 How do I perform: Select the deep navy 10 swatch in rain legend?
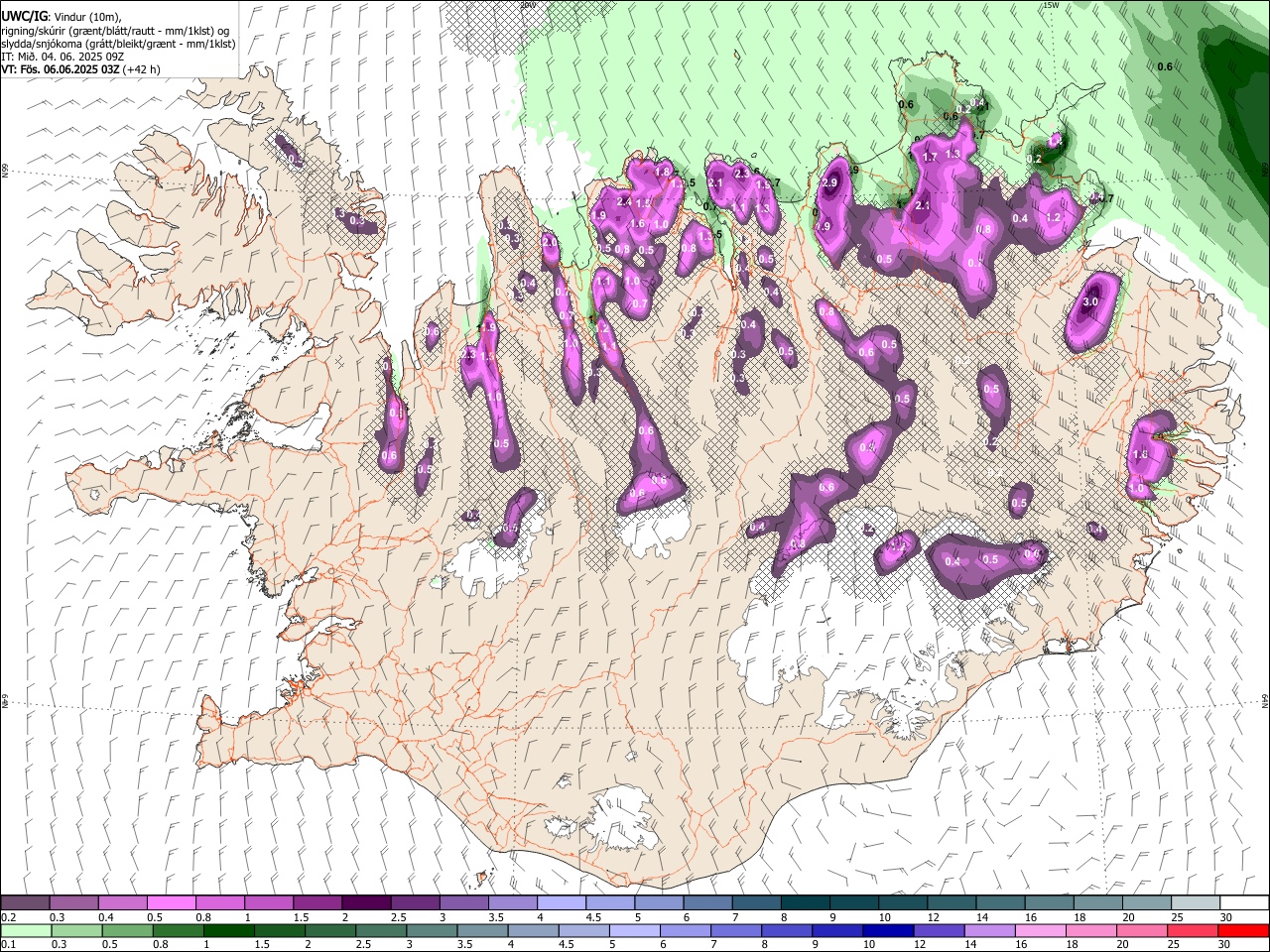[888, 930]
